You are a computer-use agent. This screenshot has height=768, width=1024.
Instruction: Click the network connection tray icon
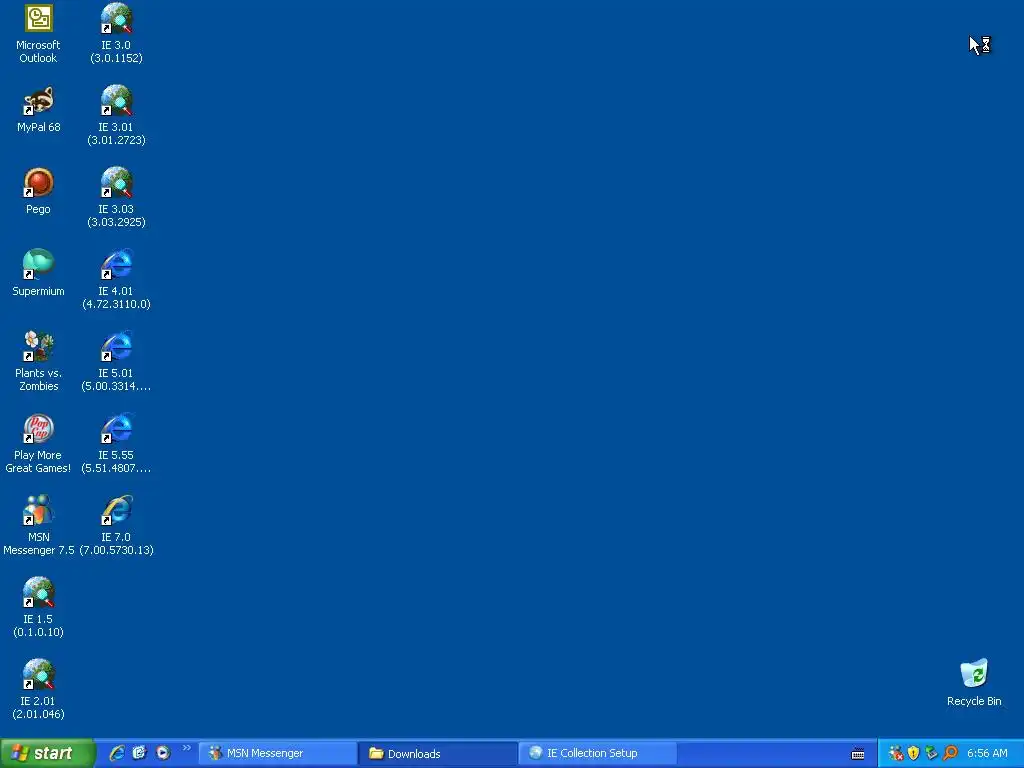[932, 754]
